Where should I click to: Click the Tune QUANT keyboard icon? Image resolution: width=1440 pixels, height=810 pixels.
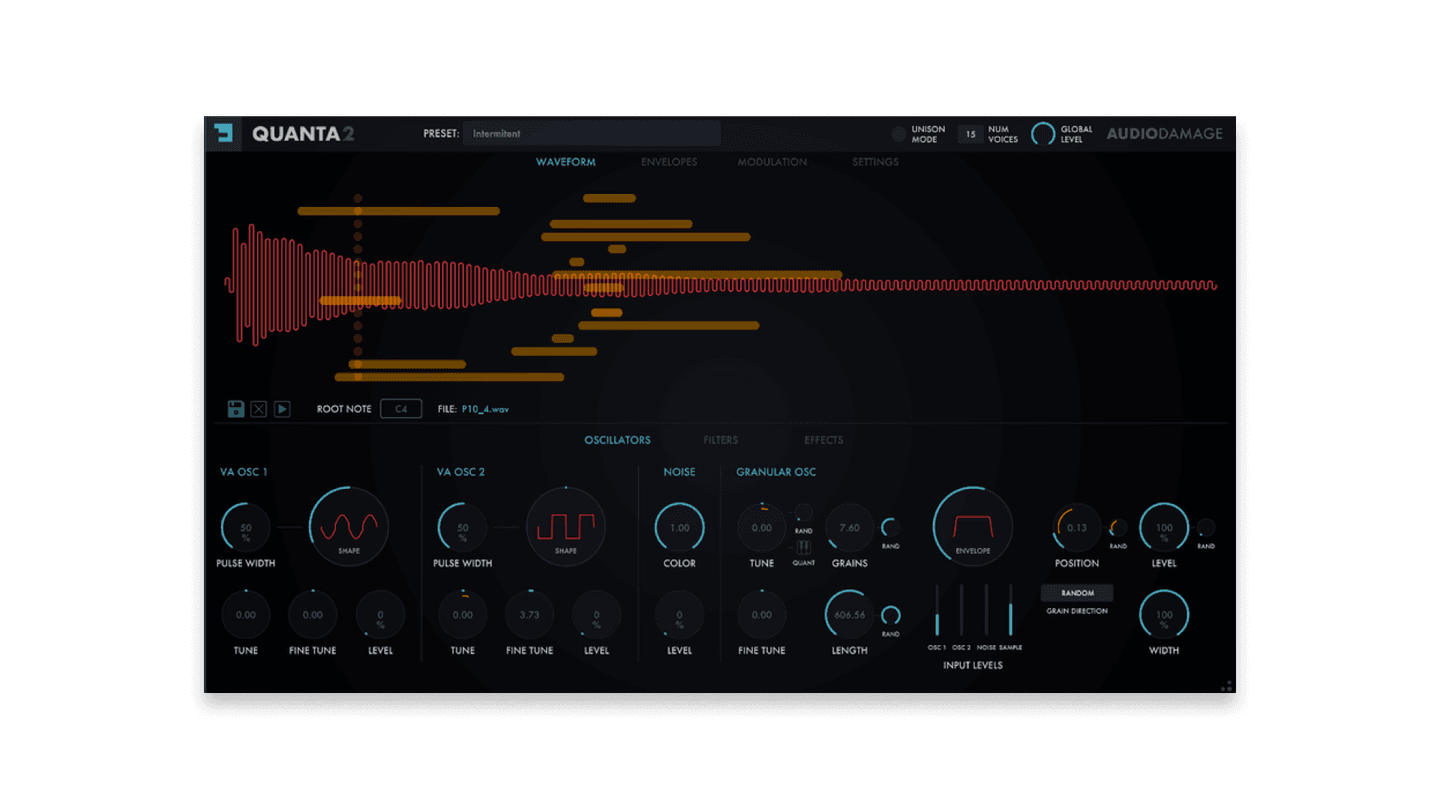coord(803,548)
